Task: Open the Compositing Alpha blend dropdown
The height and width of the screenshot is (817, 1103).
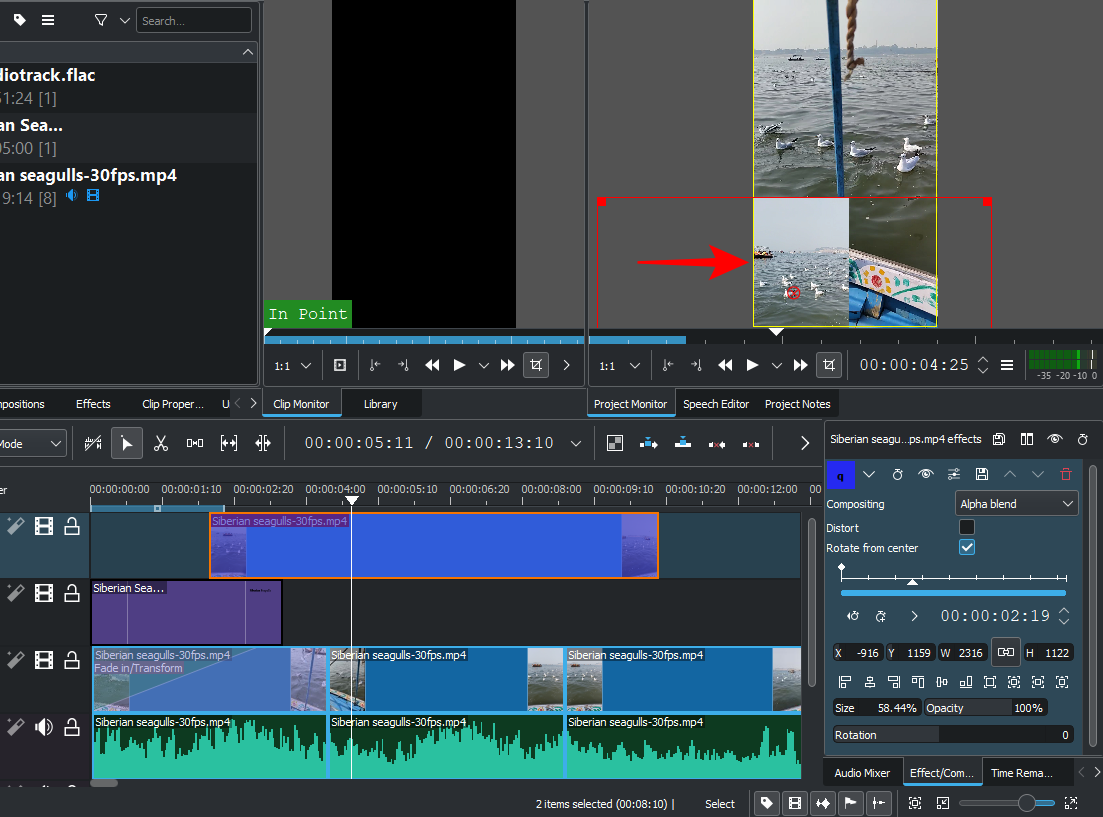Action: pyautogui.click(x=1016, y=504)
